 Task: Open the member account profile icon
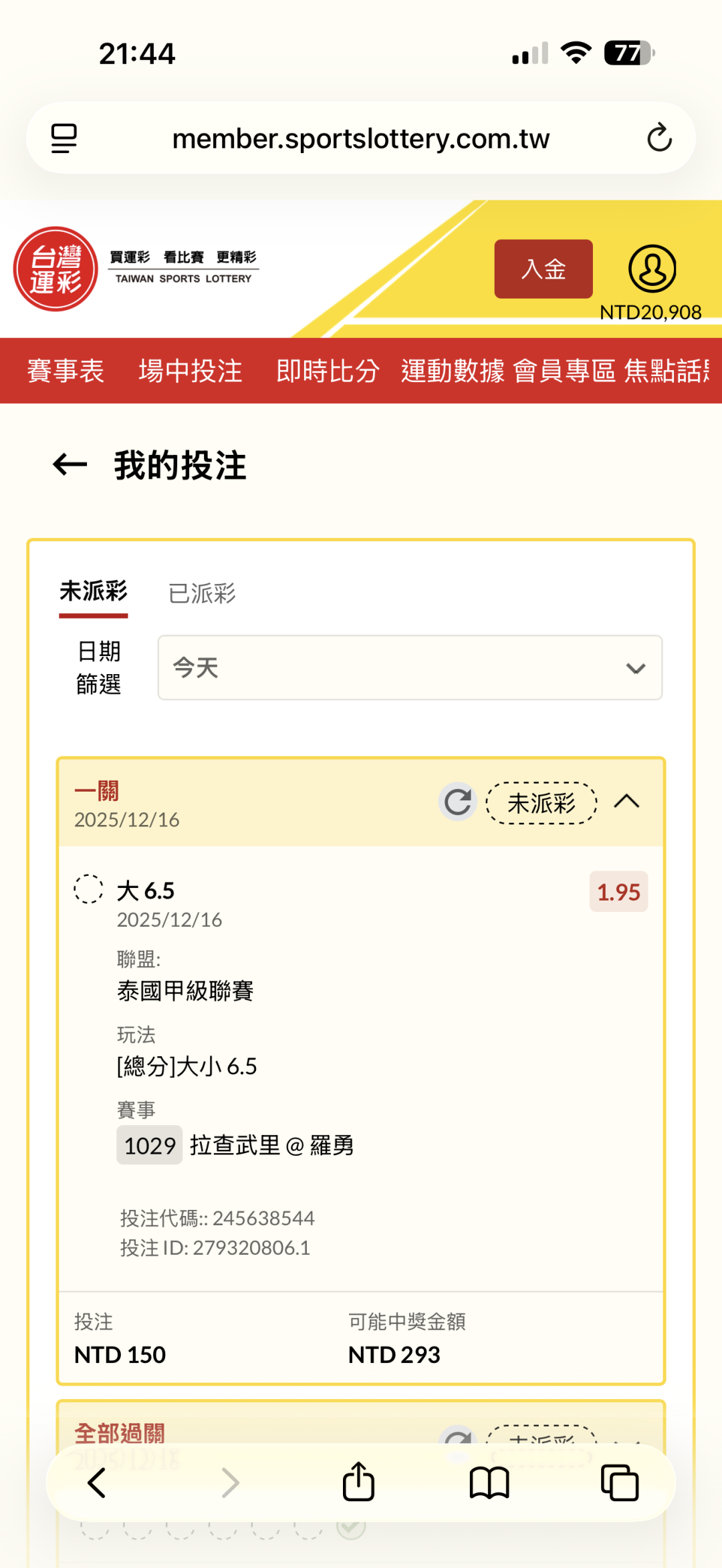652,269
